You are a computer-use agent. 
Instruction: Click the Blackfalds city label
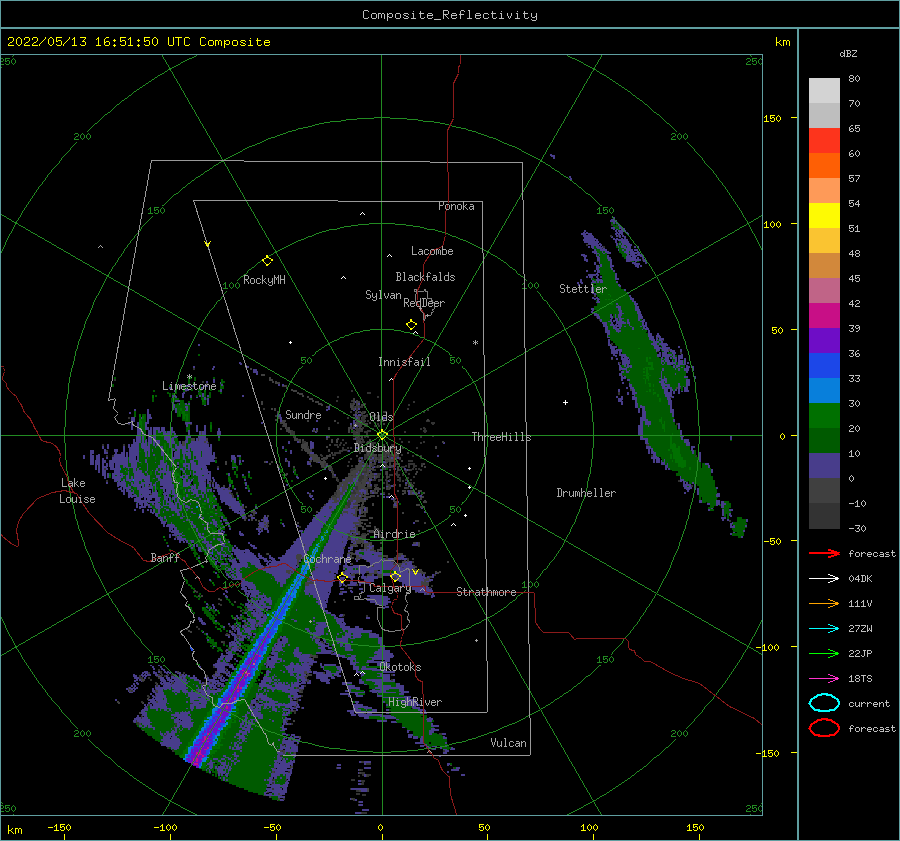click(x=425, y=277)
